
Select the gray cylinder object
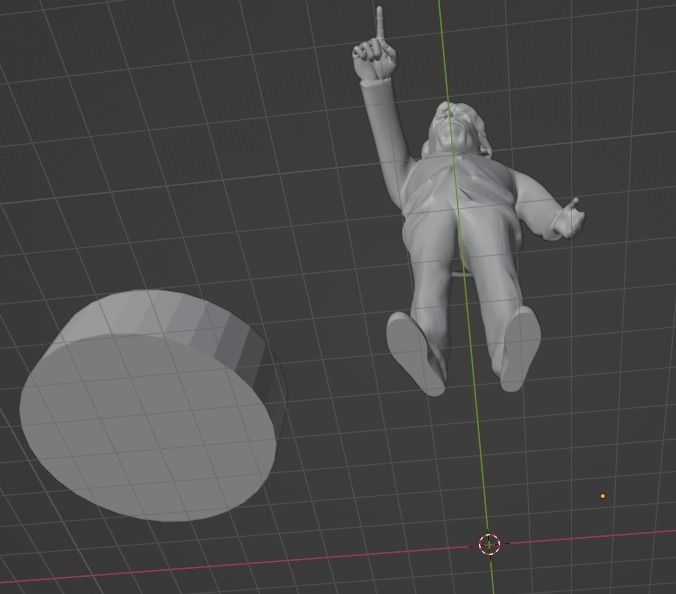pos(151,405)
